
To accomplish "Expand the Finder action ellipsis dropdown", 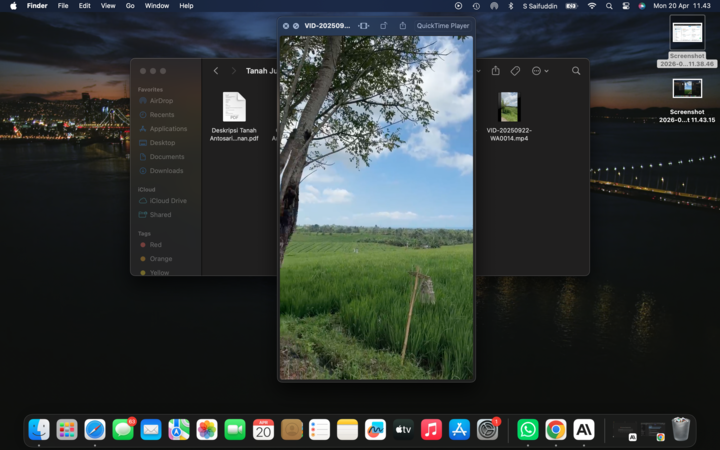I will click(x=540, y=71).
